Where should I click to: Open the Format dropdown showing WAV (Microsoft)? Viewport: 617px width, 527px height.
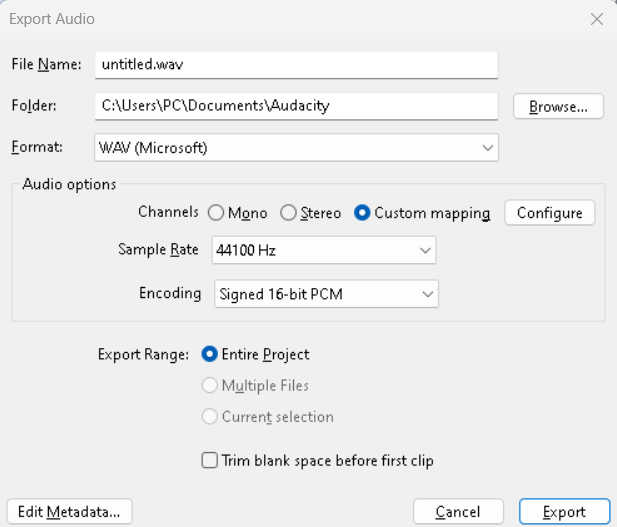click(x=296, y=147)
